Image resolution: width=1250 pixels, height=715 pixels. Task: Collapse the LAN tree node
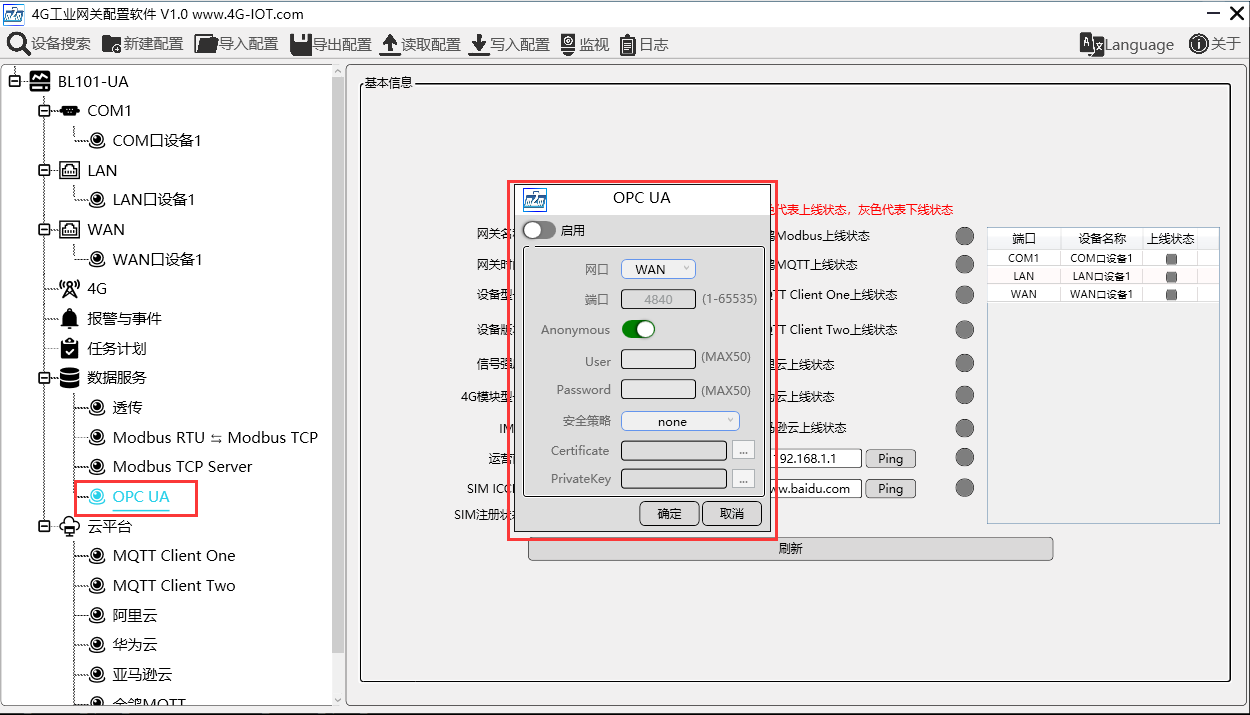pos(44,170)
